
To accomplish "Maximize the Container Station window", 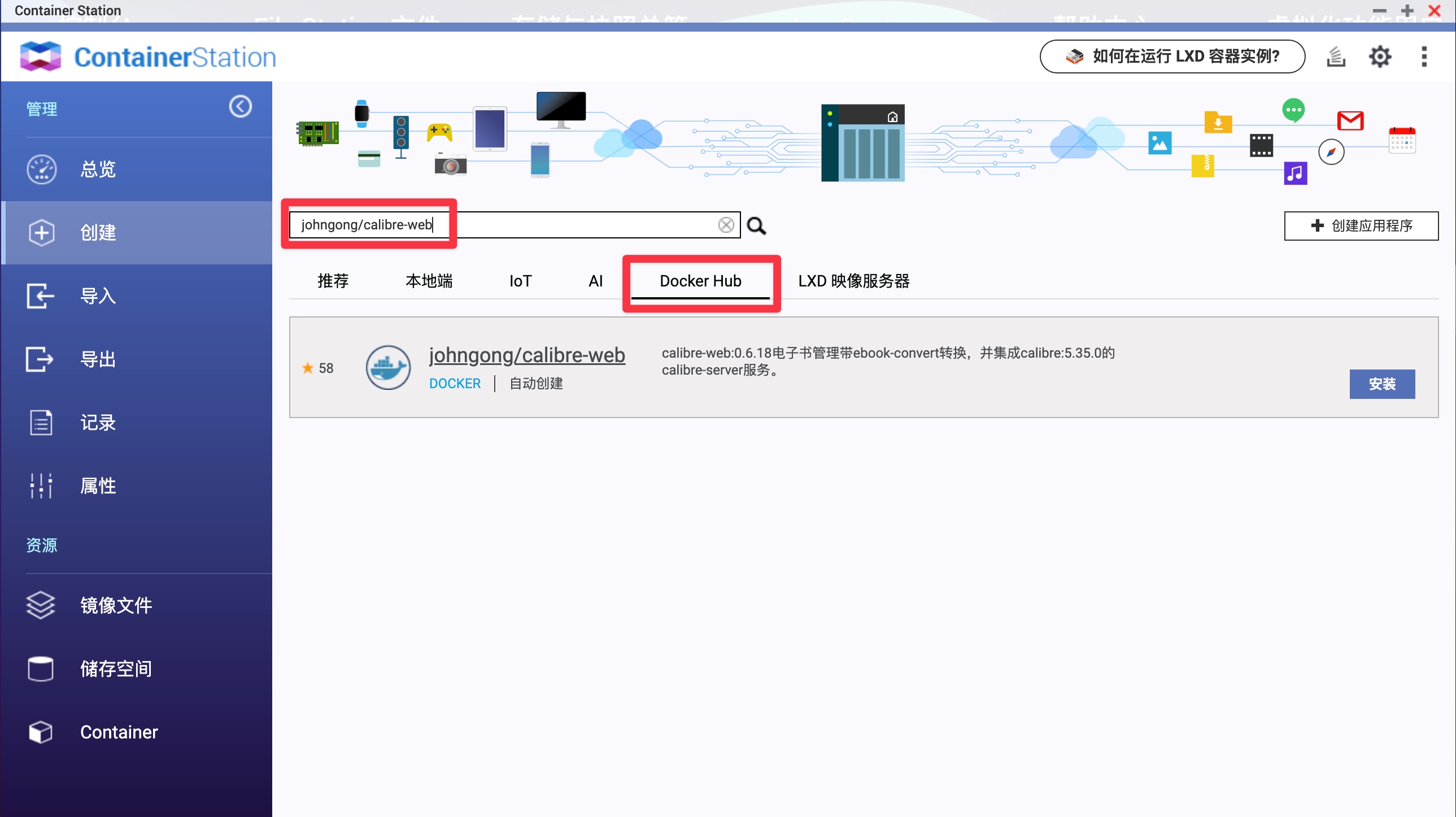I will point(1407,10).
